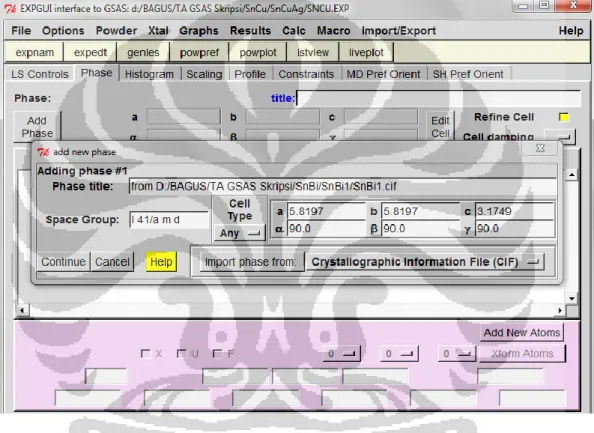
Task: Switch to the MD Pref Orient tab
Action: pyautogui.click(x=383, y=74)
